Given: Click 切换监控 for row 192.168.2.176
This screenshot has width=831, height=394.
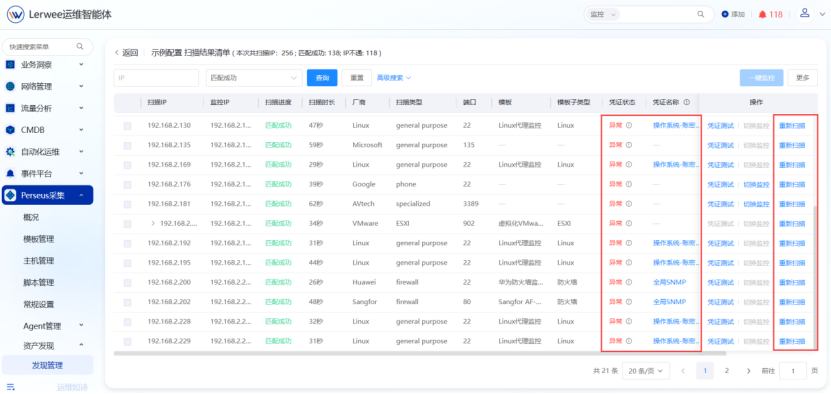Looking at the screenshot, I should (x=756, y=185).
